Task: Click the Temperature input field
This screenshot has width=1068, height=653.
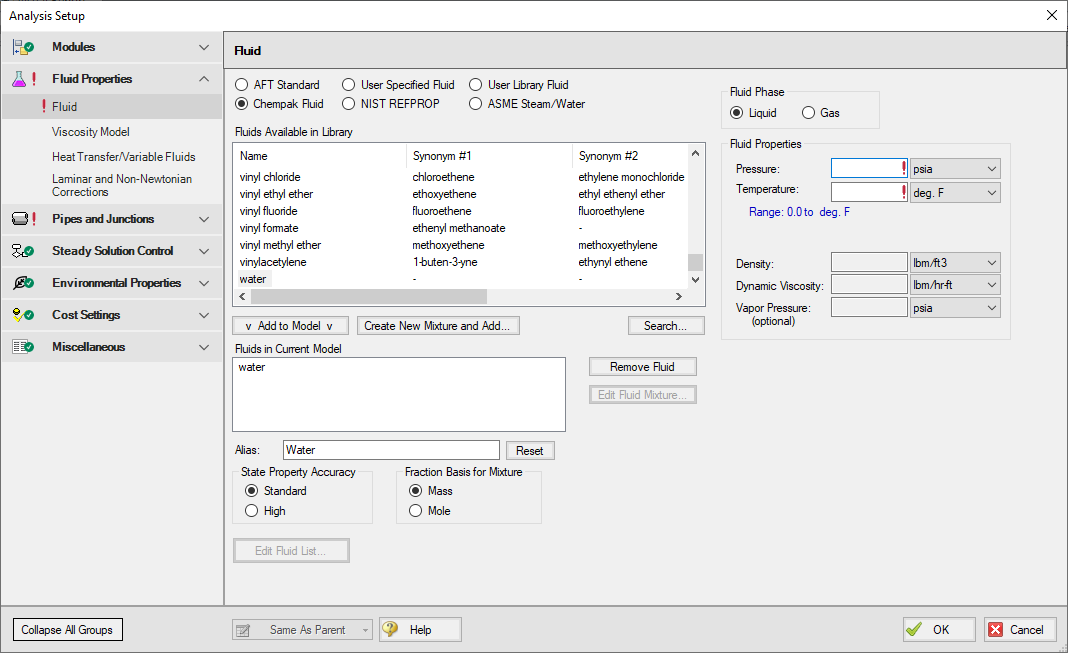Action: 866,192
